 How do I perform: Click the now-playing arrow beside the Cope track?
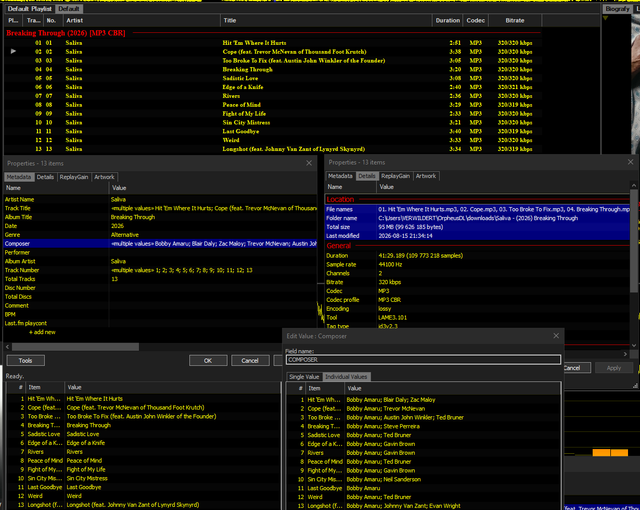tap(13, 51)
